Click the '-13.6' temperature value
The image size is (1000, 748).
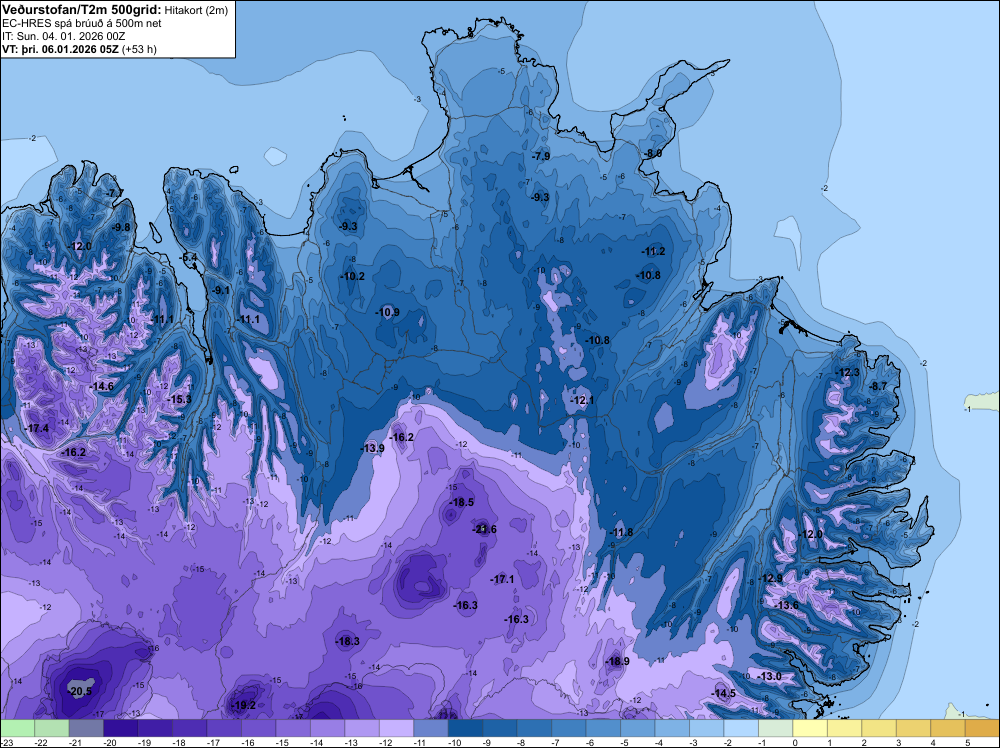786,605
